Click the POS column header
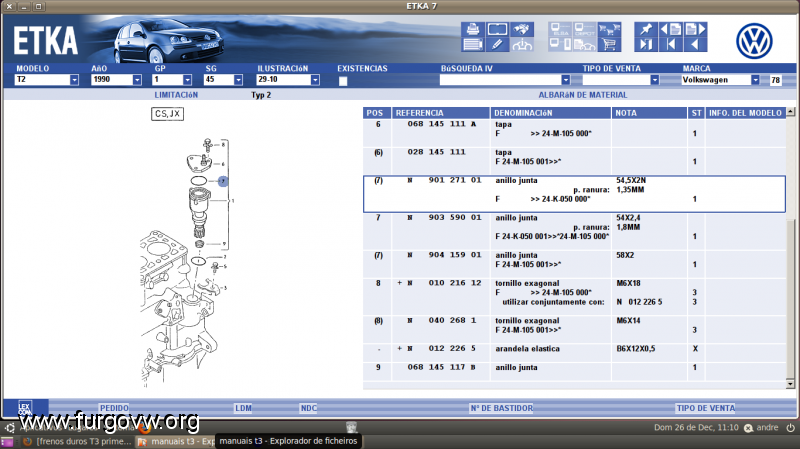Image resolution: width=800 pixels, height=449 pixels. point(377,113)
